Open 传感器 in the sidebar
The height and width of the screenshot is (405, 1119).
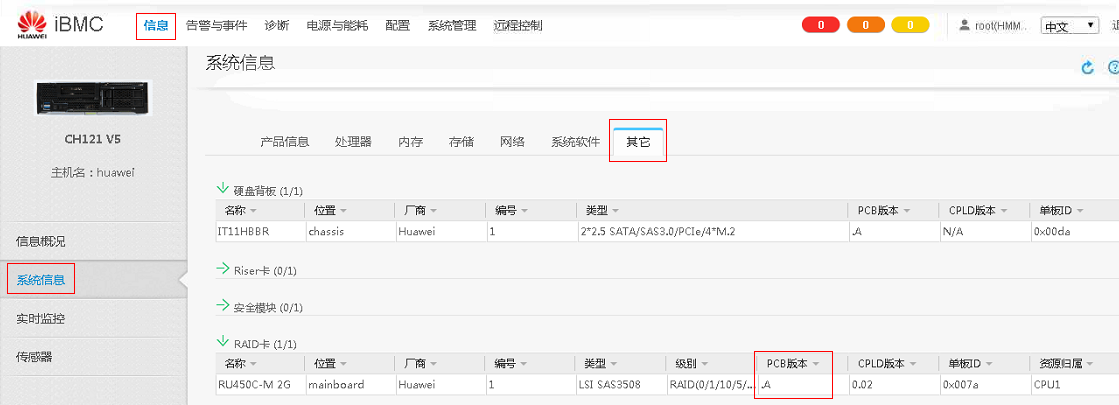click(34, 357)
